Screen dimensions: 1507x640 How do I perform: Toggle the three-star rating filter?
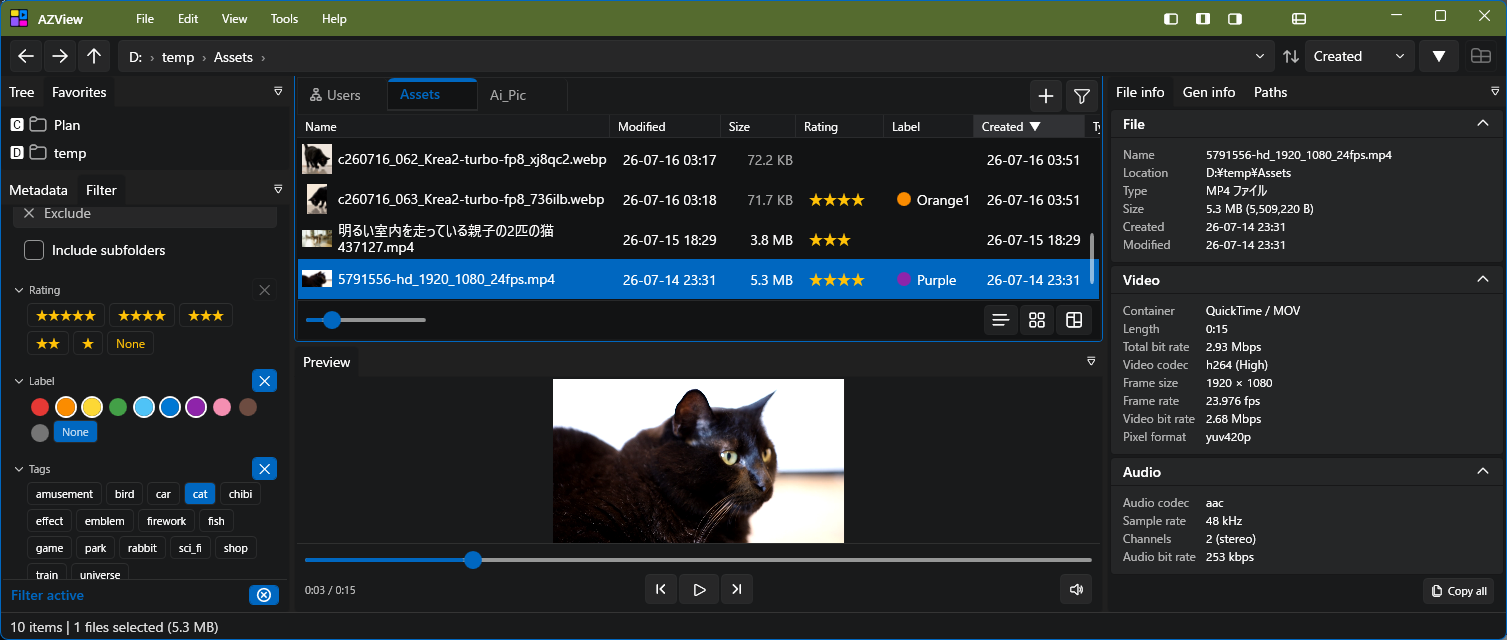coord(206,316)
